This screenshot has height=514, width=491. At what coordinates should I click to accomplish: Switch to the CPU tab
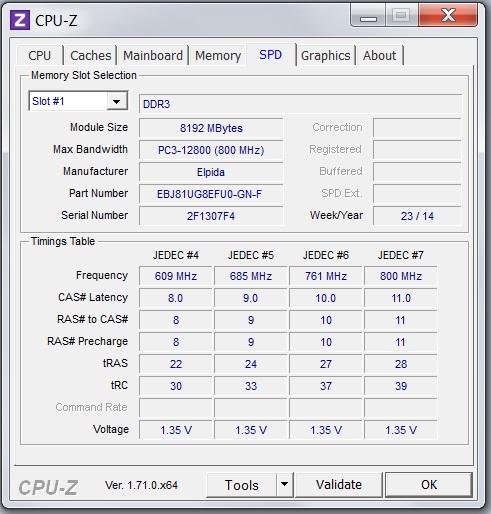click(40, 56)
